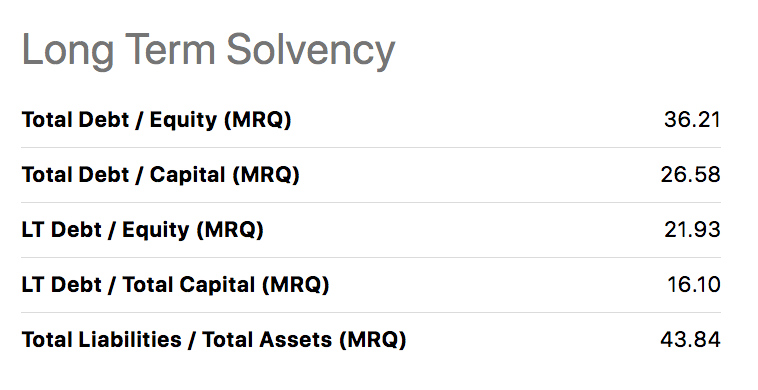Click the Long Term Solvency heading
758x390 pixels.
208,51
